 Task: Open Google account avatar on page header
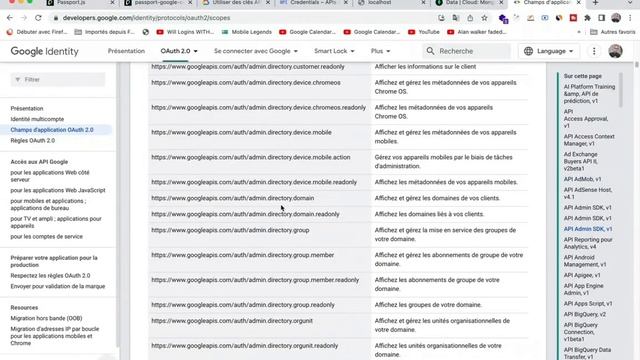click(615, 51)
